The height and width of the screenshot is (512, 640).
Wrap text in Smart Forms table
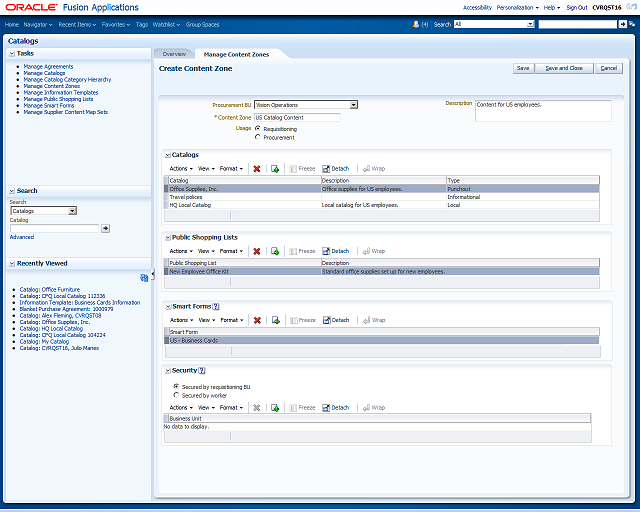(374, 320)
